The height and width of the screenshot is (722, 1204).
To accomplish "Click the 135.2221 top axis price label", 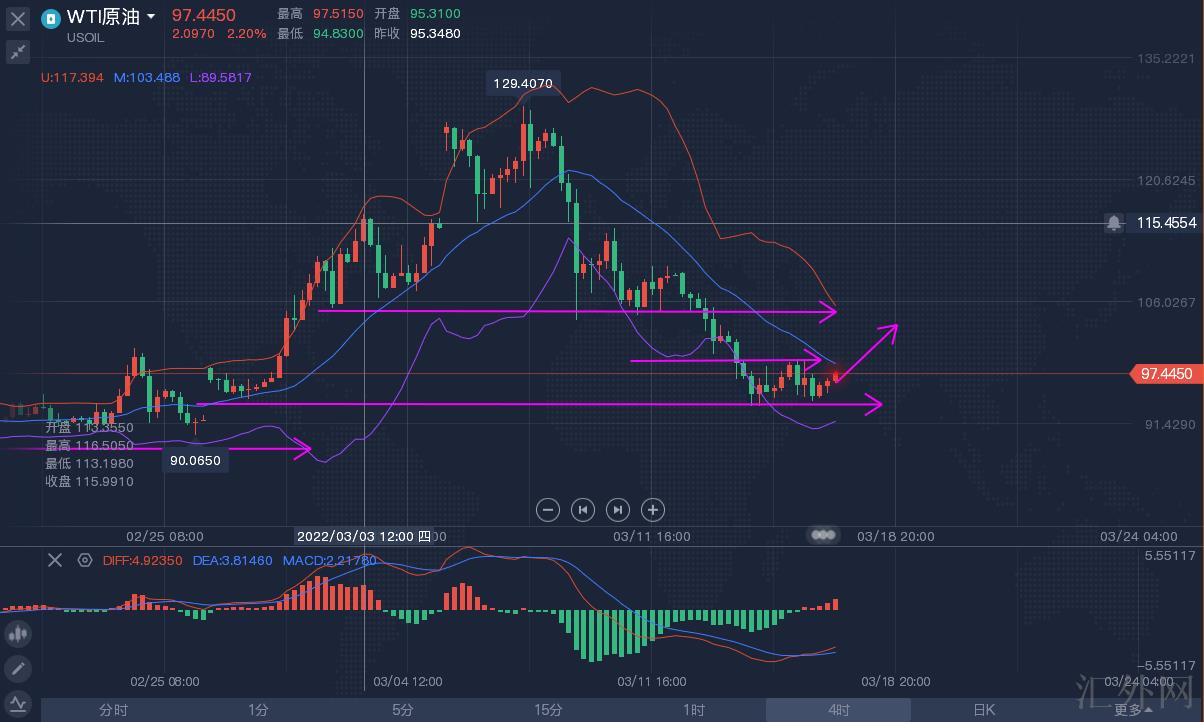I will click(1166, 59).
